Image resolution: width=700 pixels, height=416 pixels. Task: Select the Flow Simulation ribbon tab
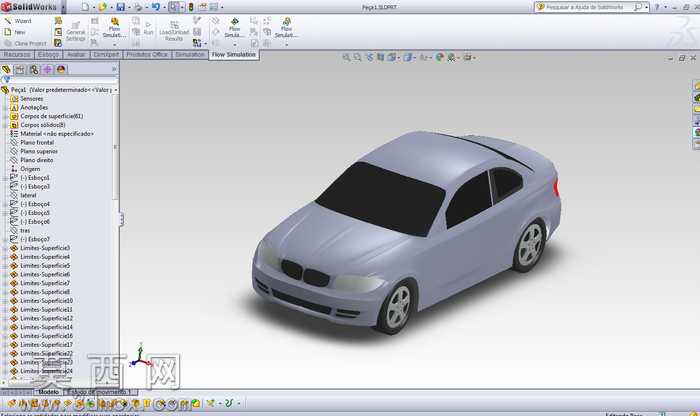(x=233, y=54)
